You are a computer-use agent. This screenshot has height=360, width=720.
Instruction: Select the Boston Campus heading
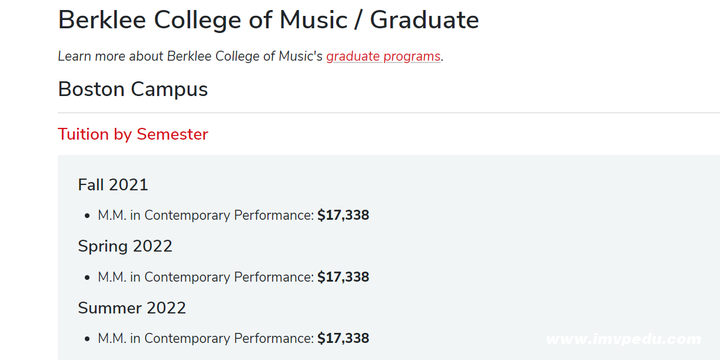[133, 89]
